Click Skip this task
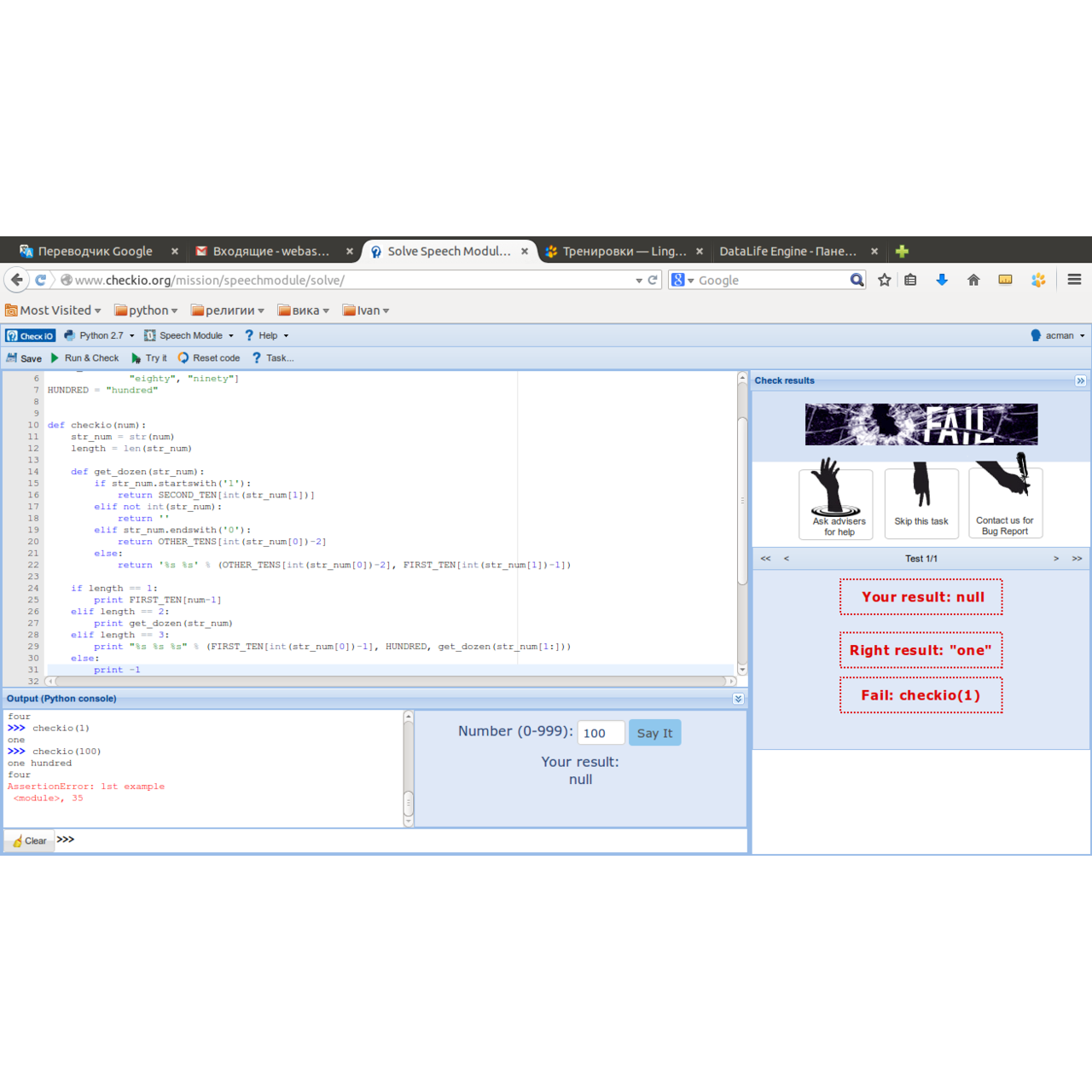This screenshot has width=1092, height=1092. coord(921,503)
